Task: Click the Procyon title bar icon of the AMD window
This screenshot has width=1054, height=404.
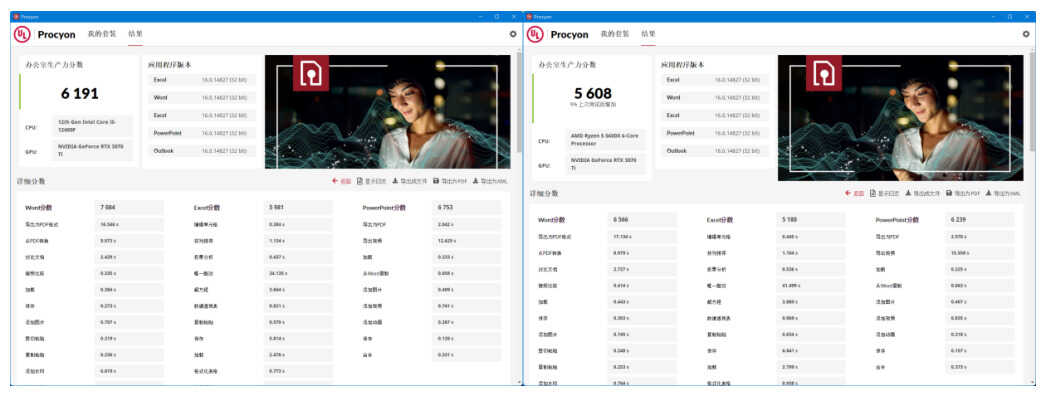Action: point(529,16)
